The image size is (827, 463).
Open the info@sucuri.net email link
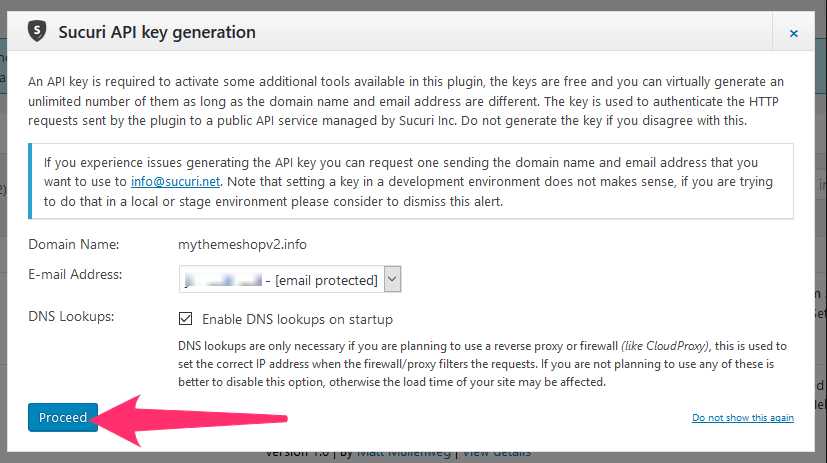pos(175,181)
